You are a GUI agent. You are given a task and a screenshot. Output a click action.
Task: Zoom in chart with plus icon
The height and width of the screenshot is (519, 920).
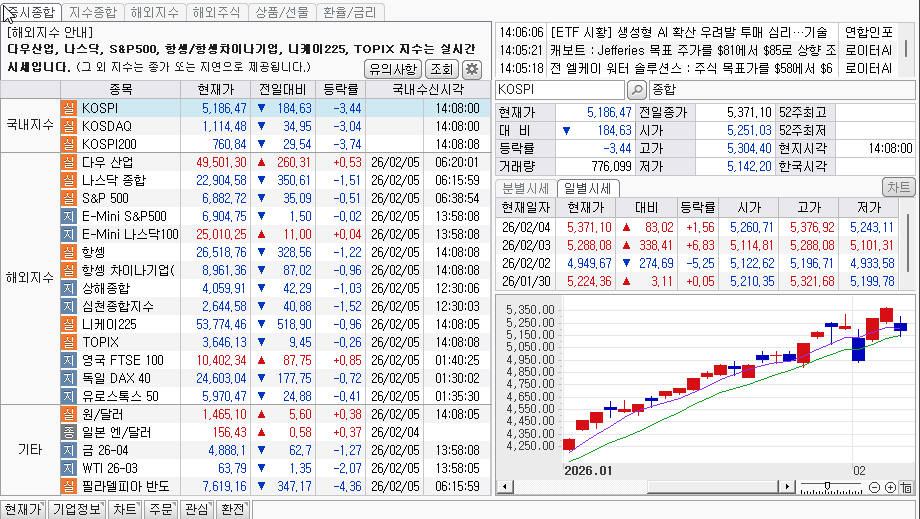[890, 487]
